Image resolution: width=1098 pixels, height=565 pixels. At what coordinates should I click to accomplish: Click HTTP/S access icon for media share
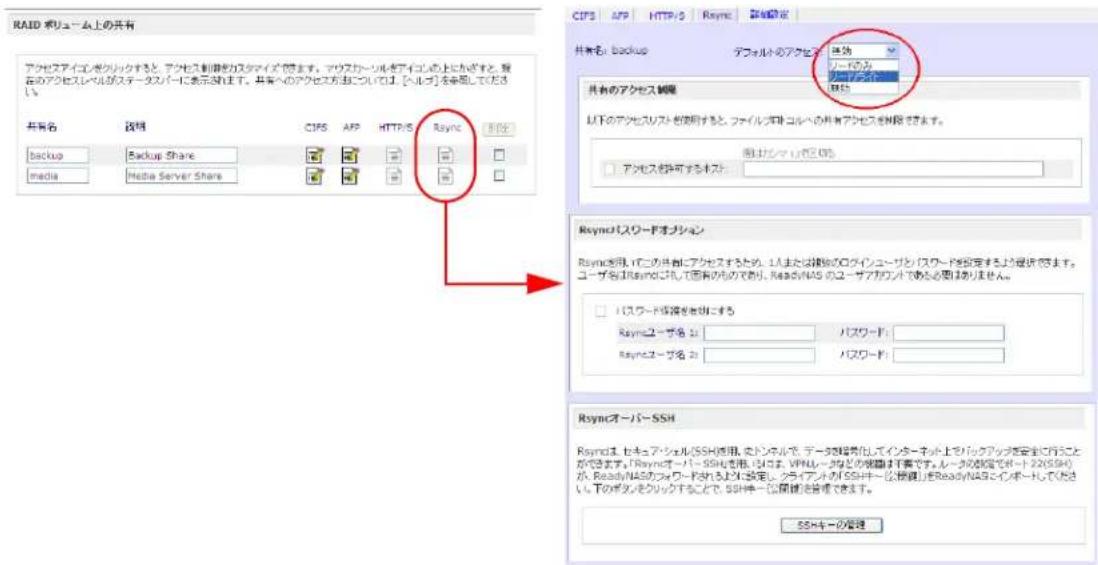pyautogui.click(x=396, y=176)
